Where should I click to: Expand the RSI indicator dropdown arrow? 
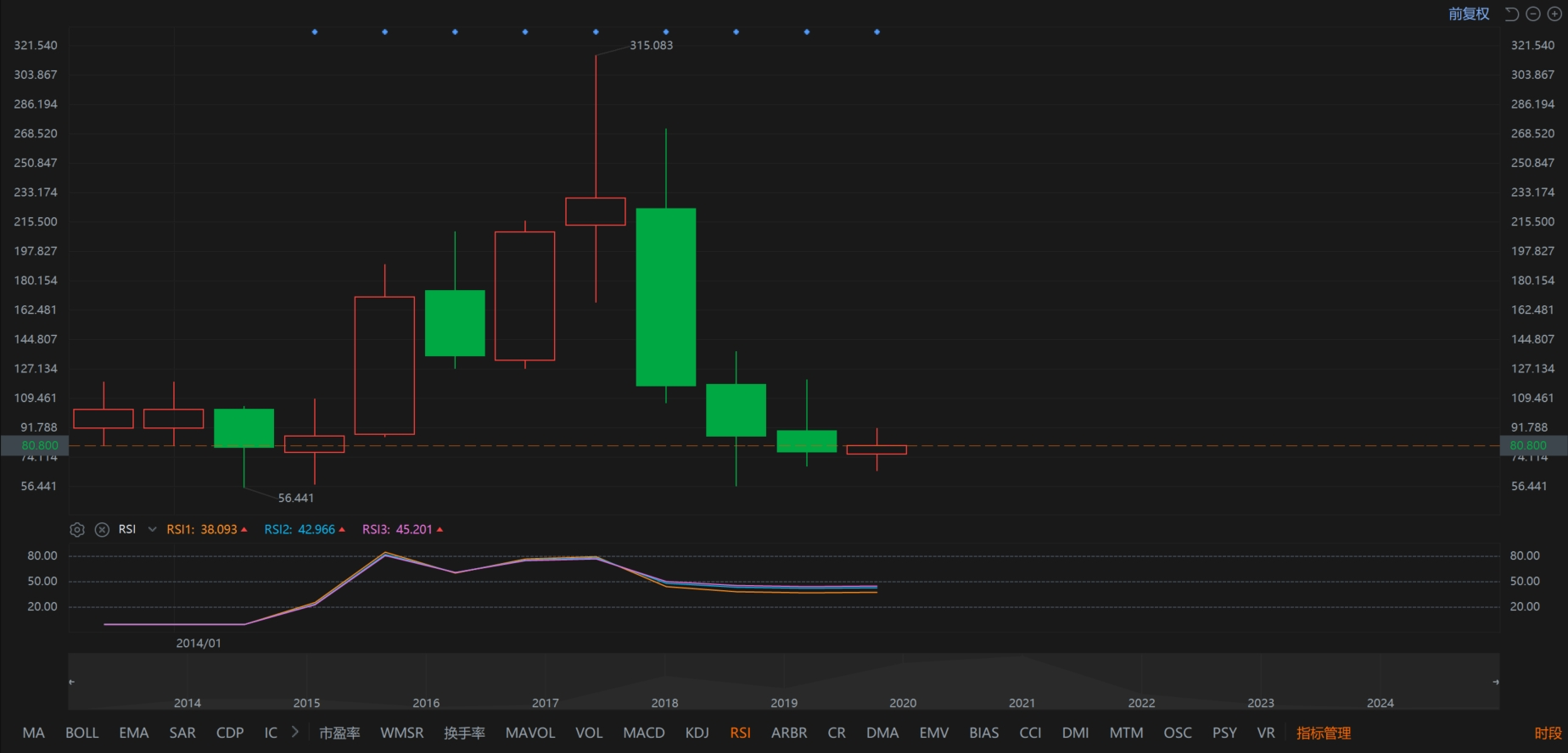click(152, 529)
